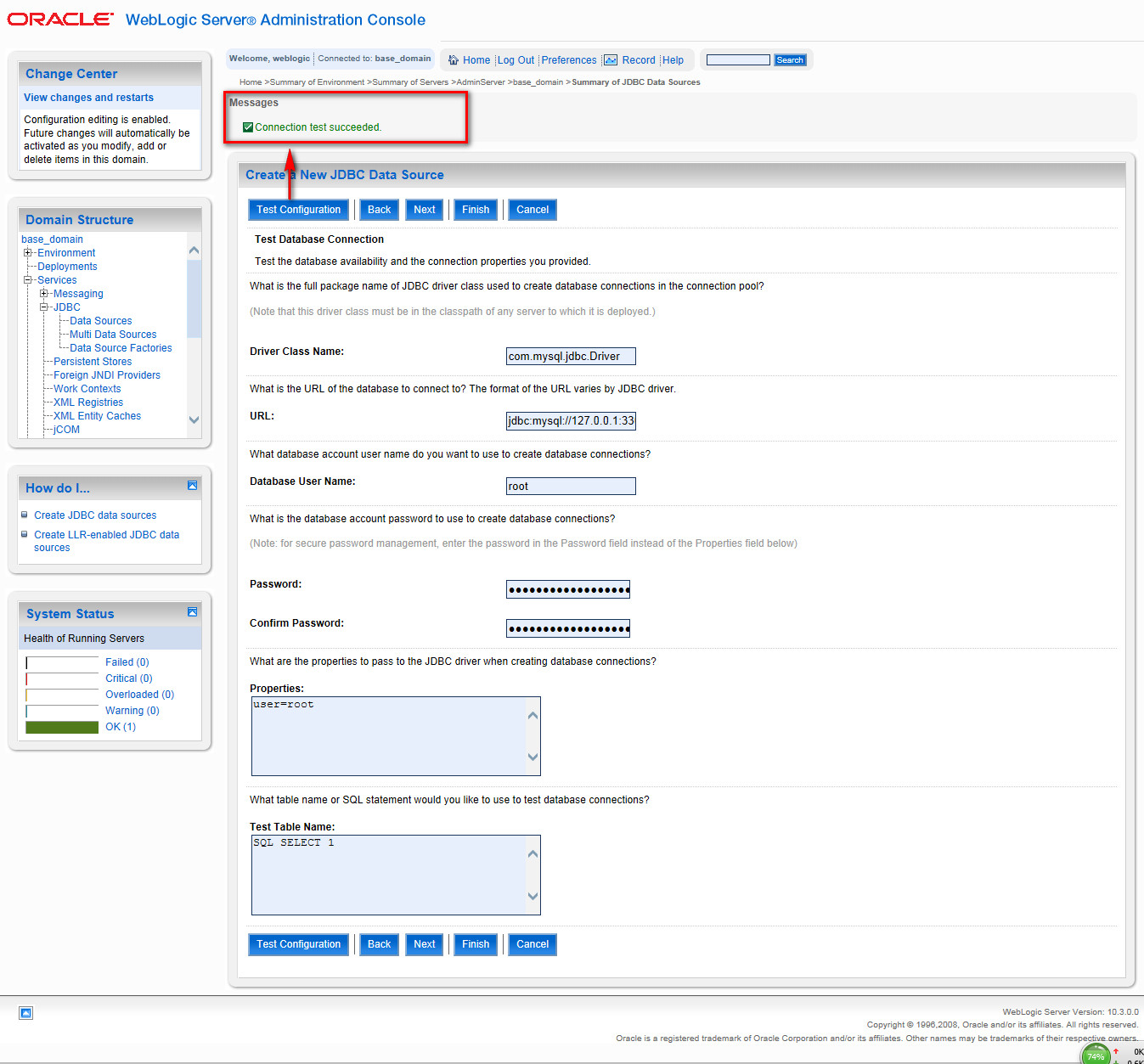Open Deployments in domain tree
Screen dimensions: 1144x1064
pos(67,267)
